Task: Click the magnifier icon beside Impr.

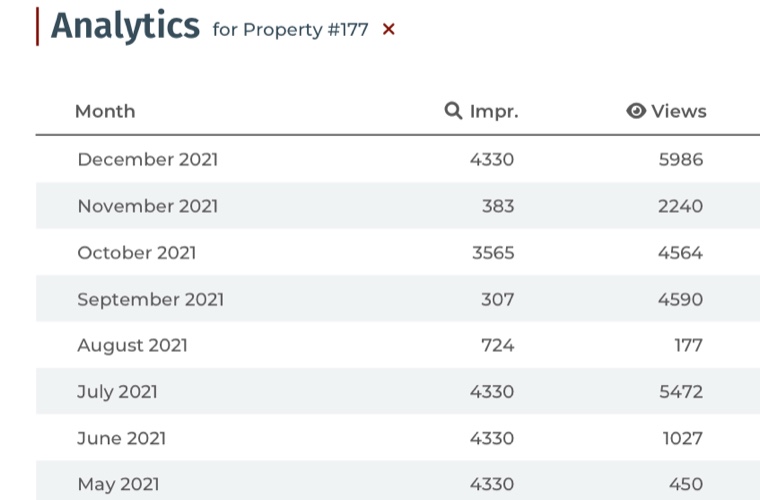Action: click(x=454, y=111)
